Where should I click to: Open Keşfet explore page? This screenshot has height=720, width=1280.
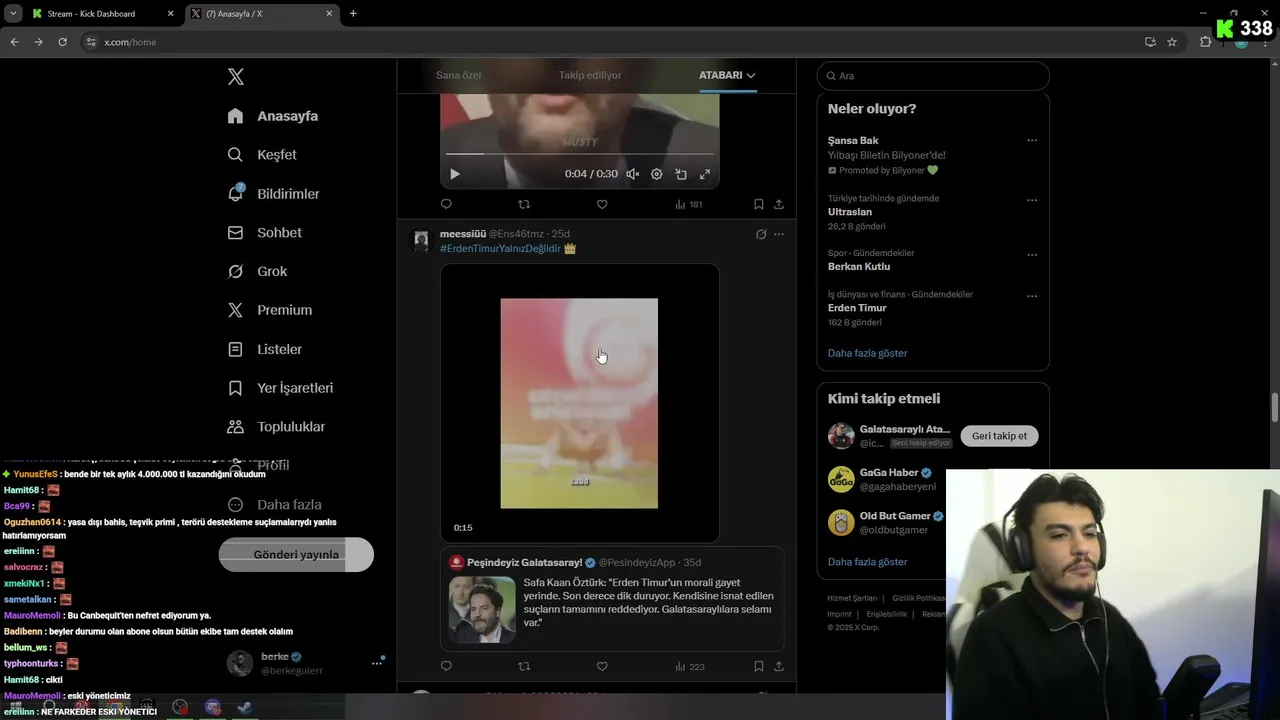(262, 155)
